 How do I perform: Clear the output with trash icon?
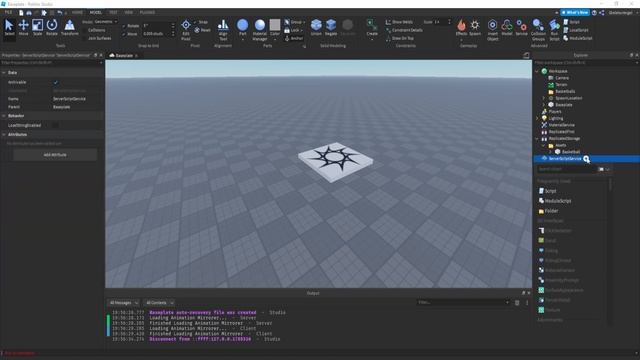(517, 303)
